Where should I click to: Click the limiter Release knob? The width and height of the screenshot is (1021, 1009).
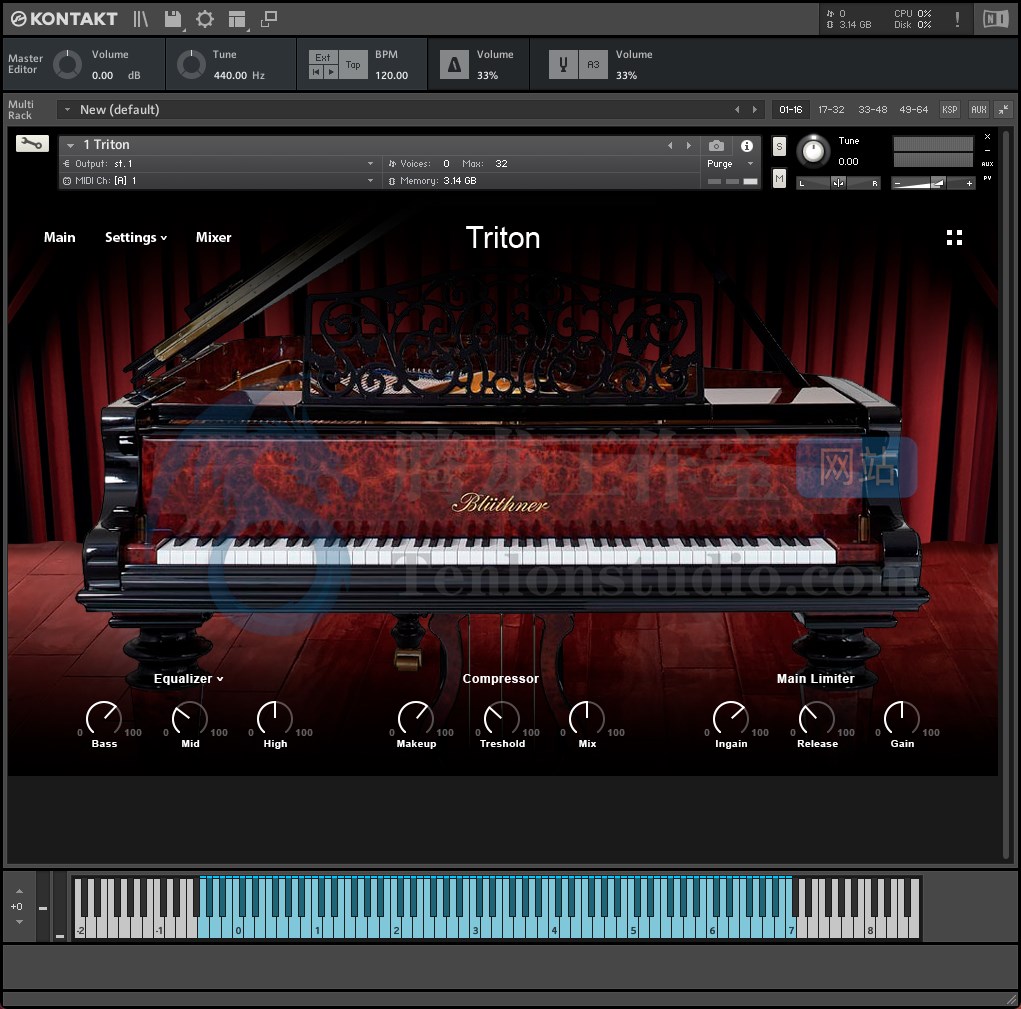[x=817, y=719]
